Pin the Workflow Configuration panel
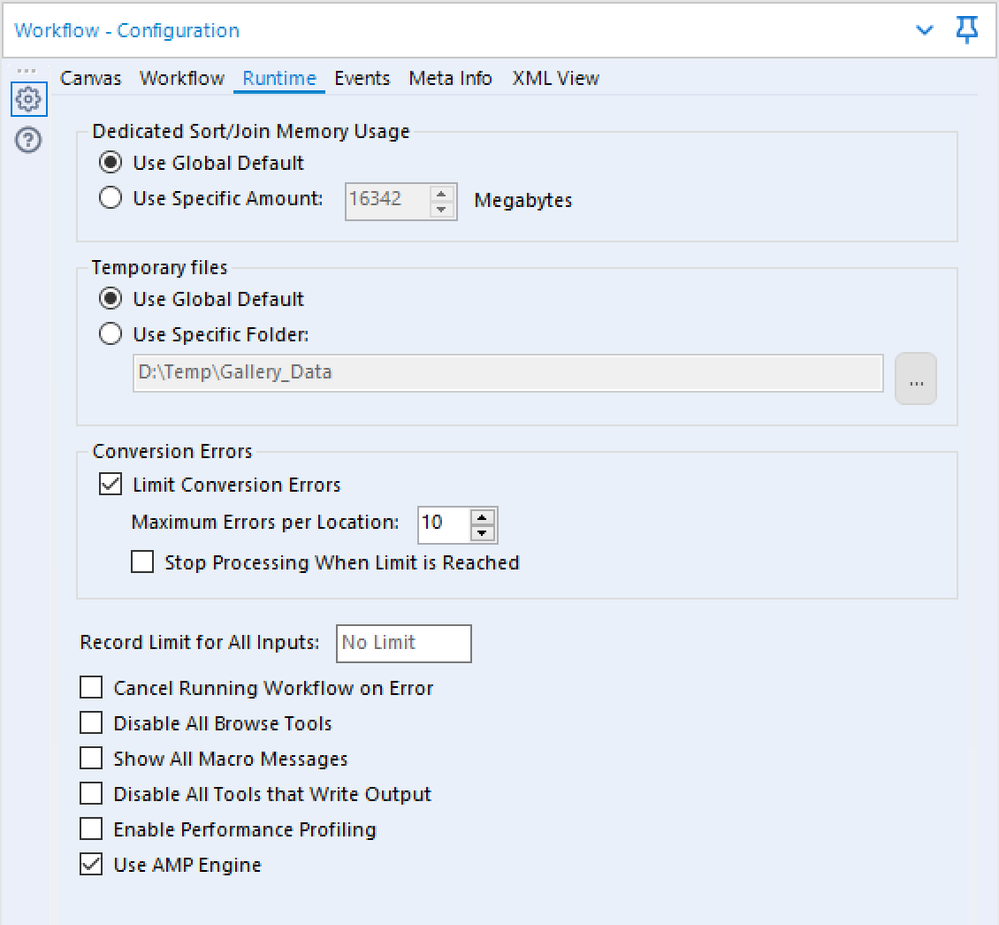Screen dimensions: 999x925 tap(967, 30)
